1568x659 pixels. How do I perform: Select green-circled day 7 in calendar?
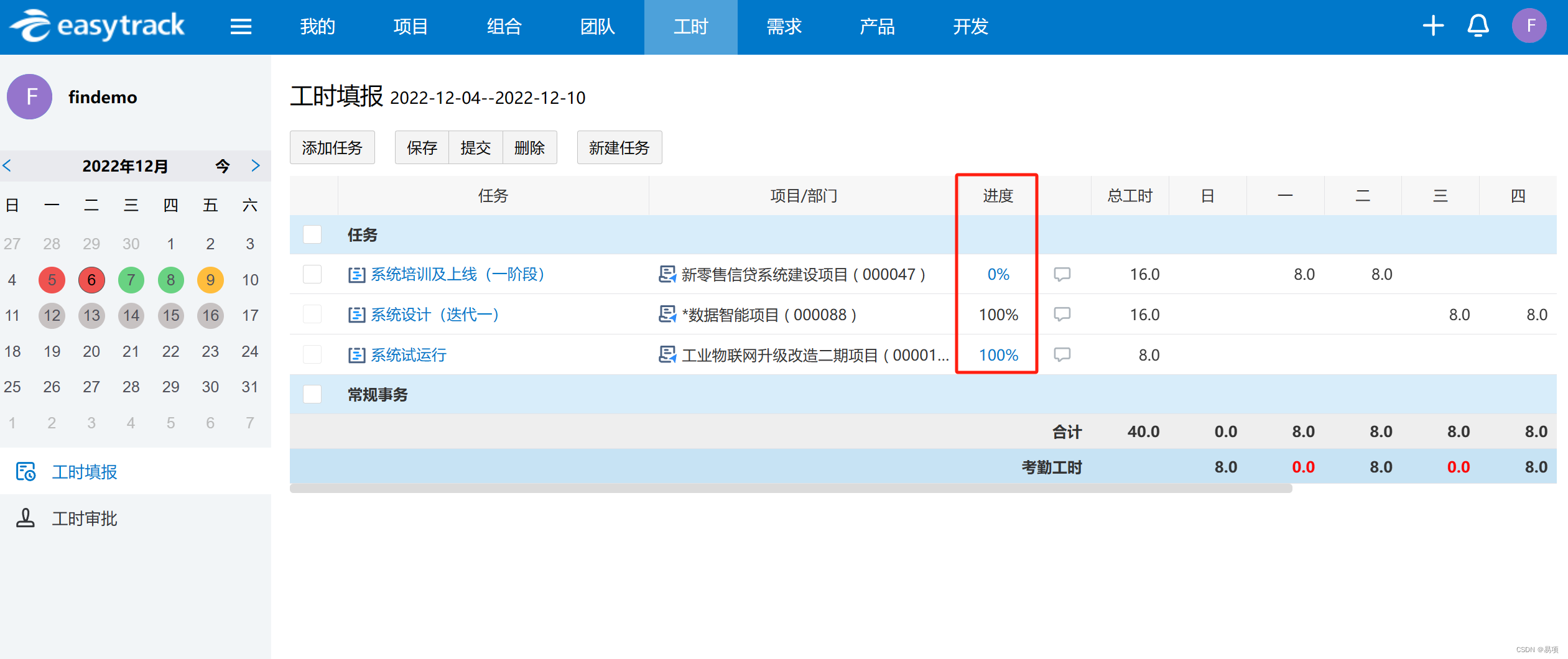(131, 280)
